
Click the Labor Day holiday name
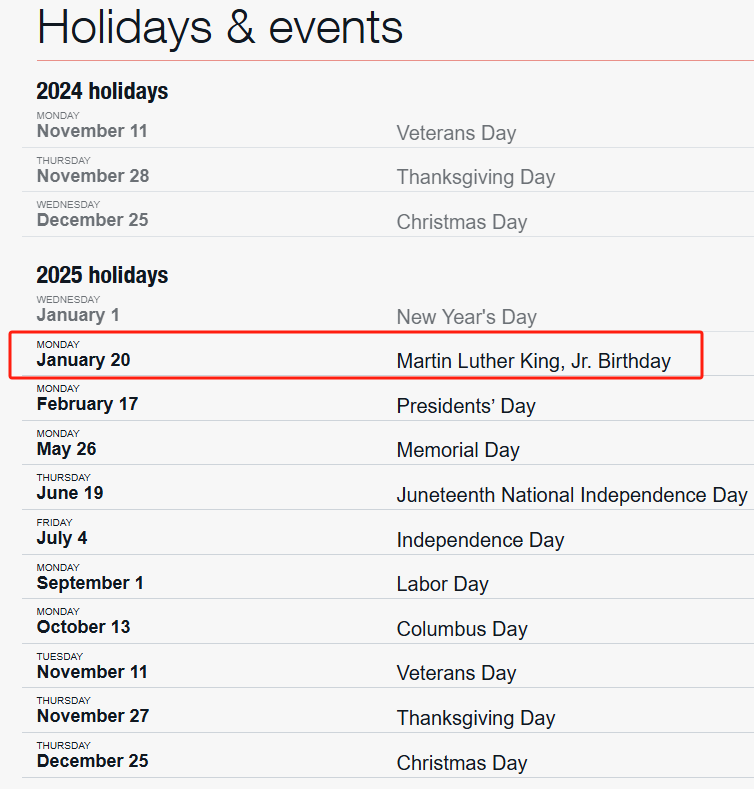[x=442, y=584]
